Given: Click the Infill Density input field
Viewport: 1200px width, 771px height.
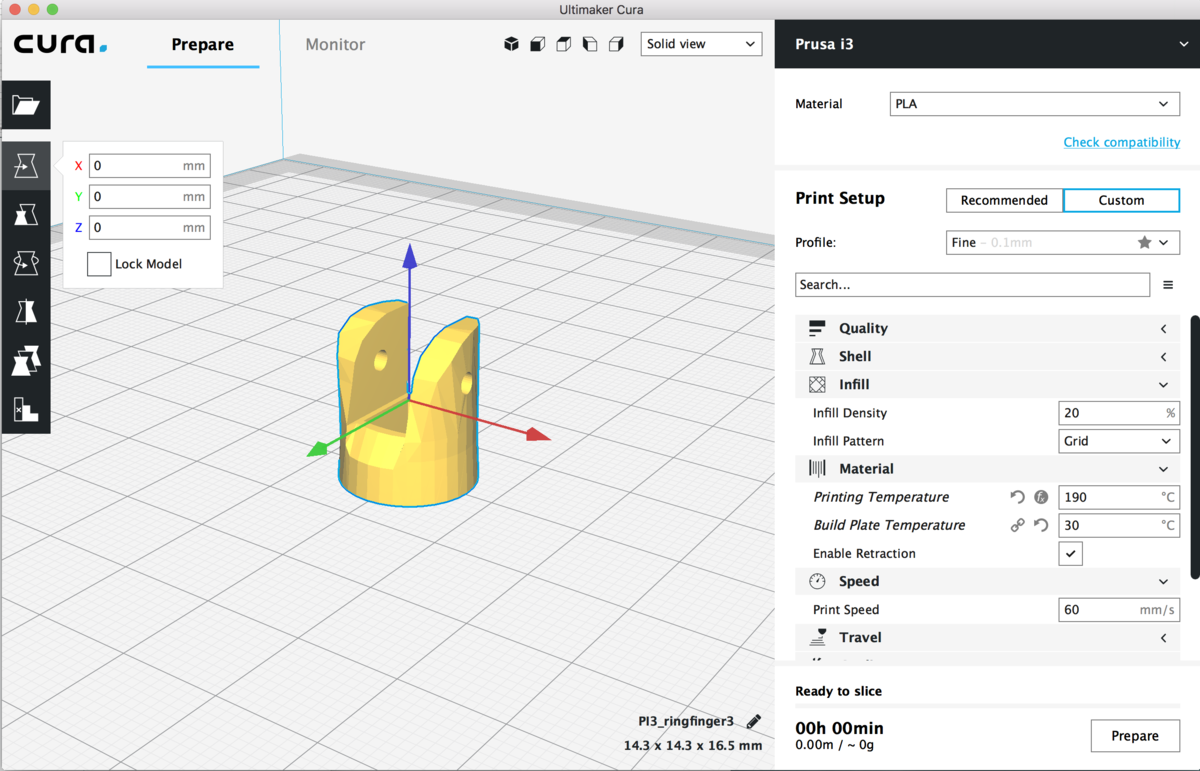Looking at the screenshot, I should pos(1119,413).
